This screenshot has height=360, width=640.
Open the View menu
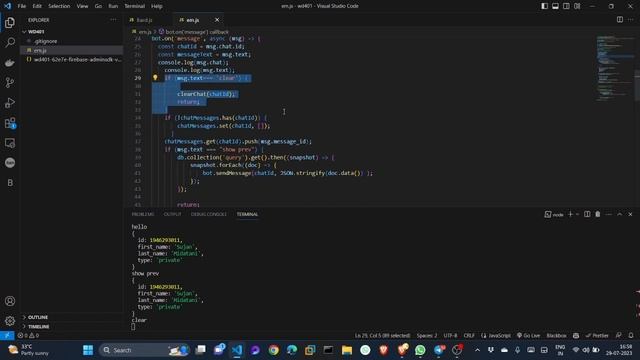(82, 6)
